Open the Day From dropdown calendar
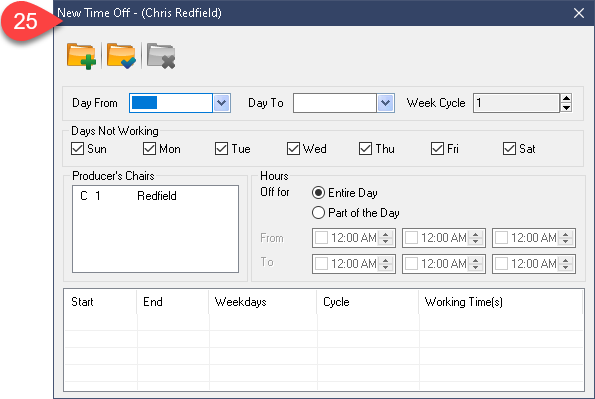 222,103
